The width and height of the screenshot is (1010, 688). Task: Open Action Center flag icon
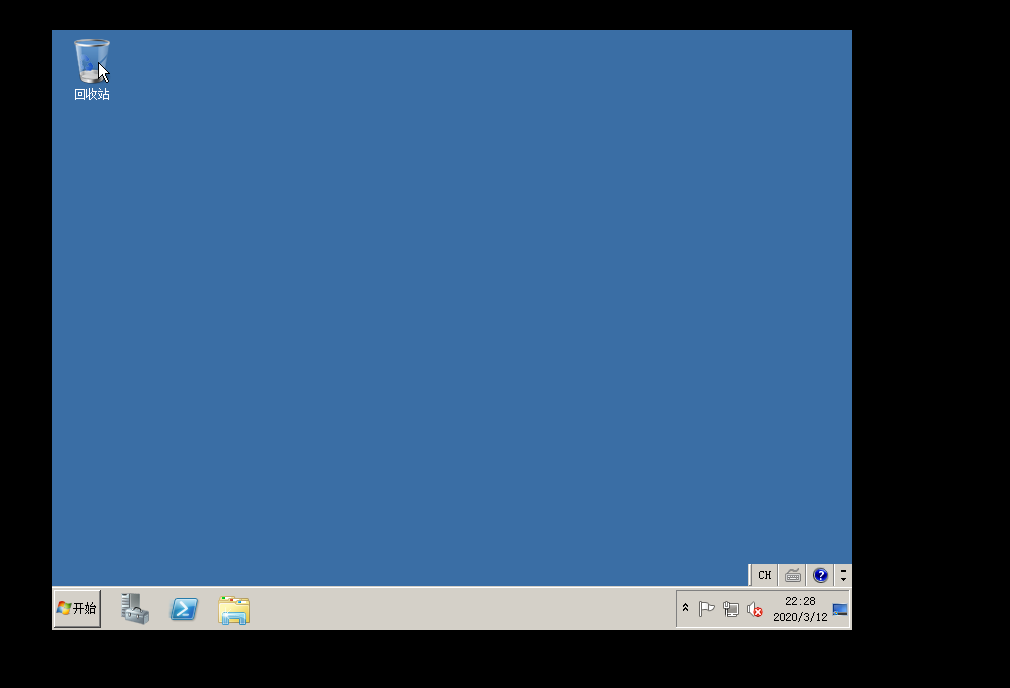tap(707, 609)
